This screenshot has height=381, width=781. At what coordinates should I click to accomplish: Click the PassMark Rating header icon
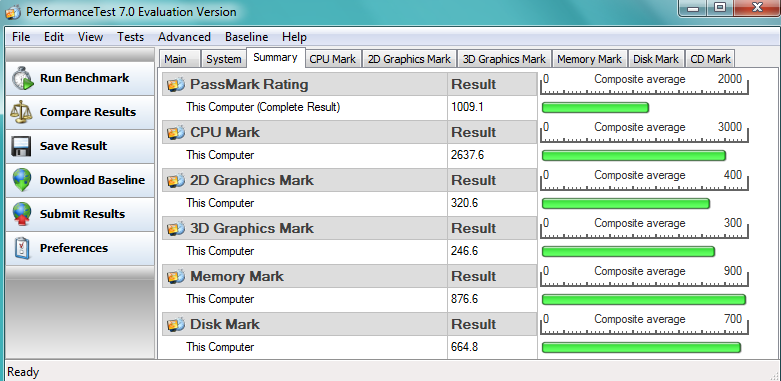click(176, 85)
